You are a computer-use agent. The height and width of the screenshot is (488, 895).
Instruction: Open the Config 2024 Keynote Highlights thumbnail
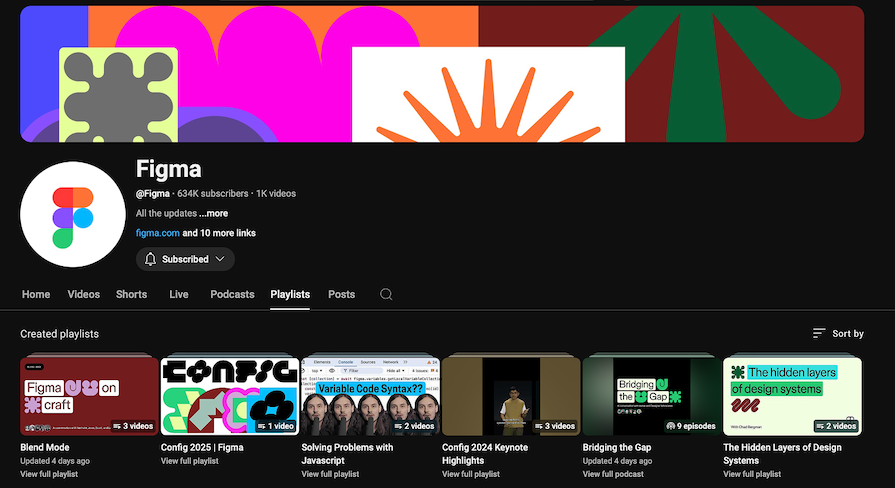pyautogui.click(x=510, y=395)
